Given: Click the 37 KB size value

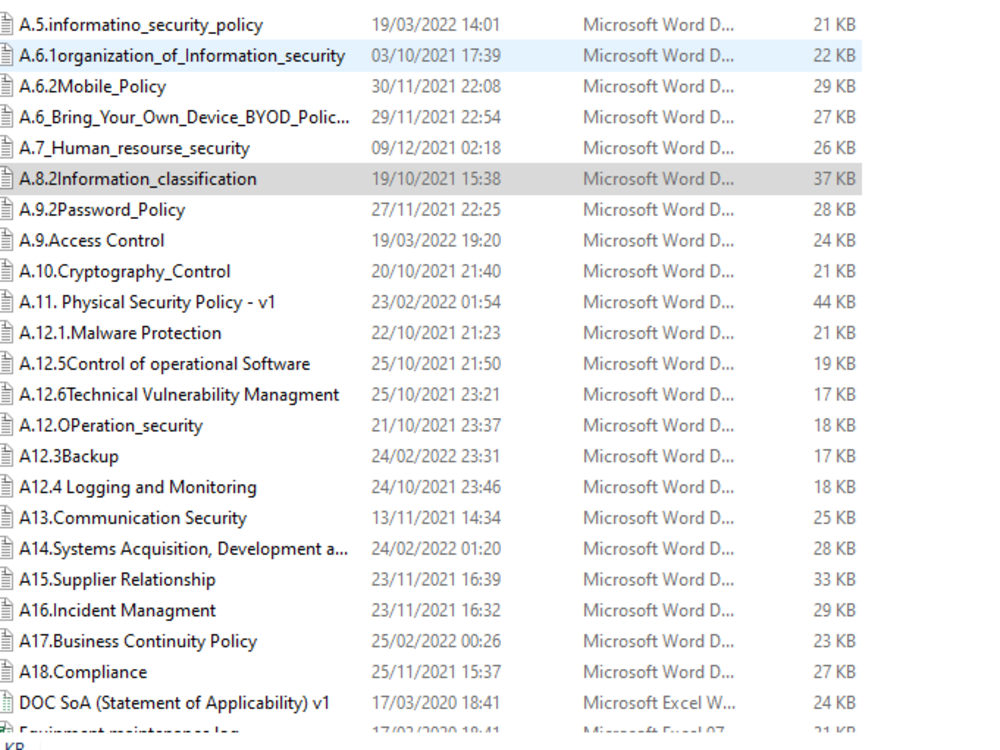Looking at the screenshot, I should coord(834,179).
